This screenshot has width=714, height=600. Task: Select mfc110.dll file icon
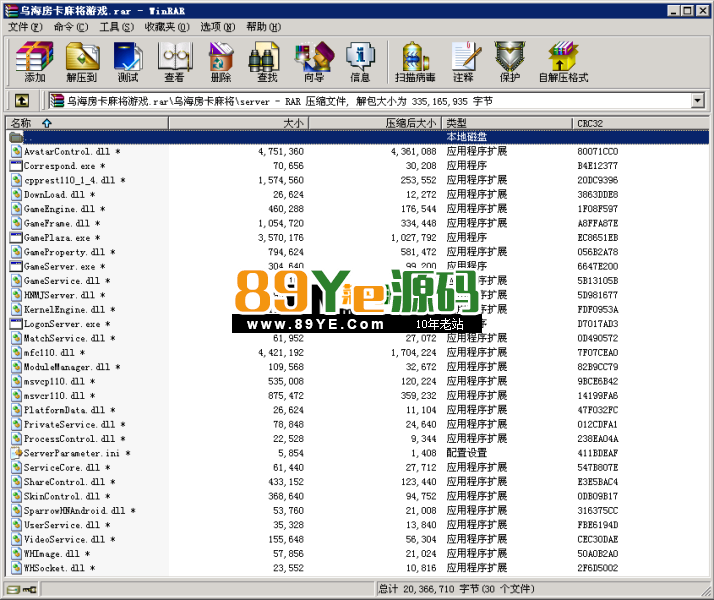point(16,352)
